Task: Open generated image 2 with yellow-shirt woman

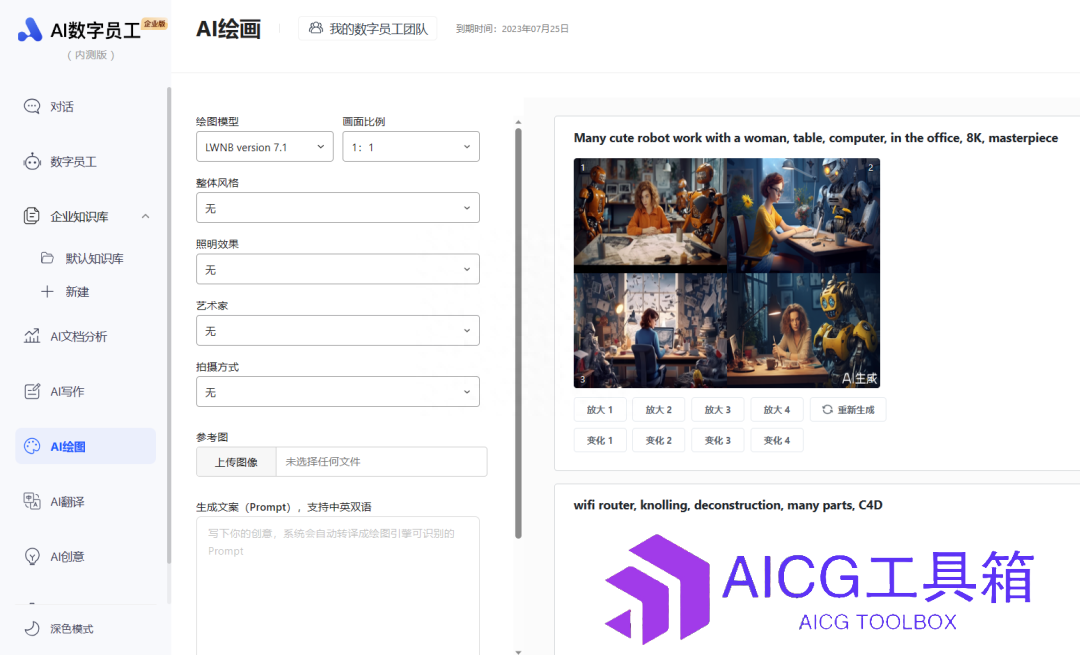Action: 803,215
